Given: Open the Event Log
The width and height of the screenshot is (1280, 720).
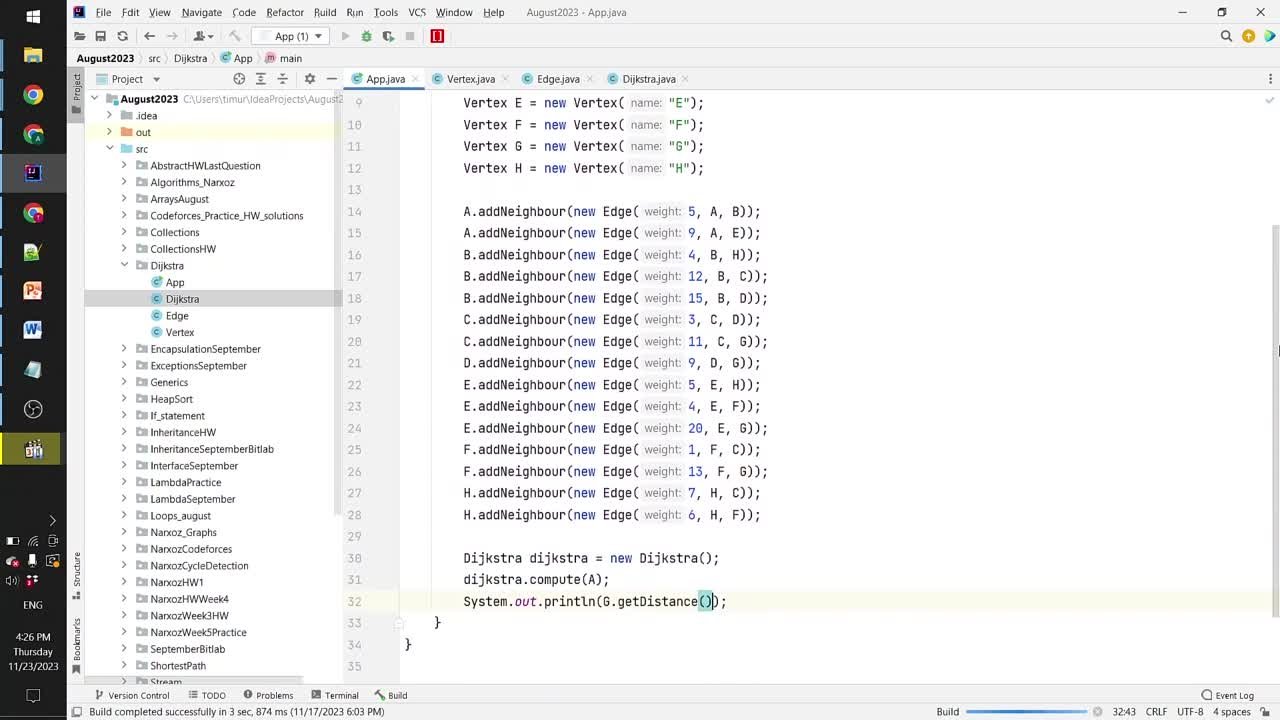Looking at the screenshot, I should pos(1227,695).
